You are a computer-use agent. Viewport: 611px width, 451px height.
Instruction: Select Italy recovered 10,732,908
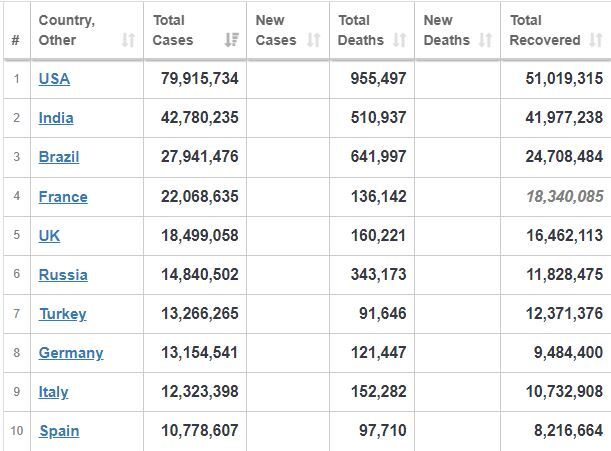tap(565, 391)
